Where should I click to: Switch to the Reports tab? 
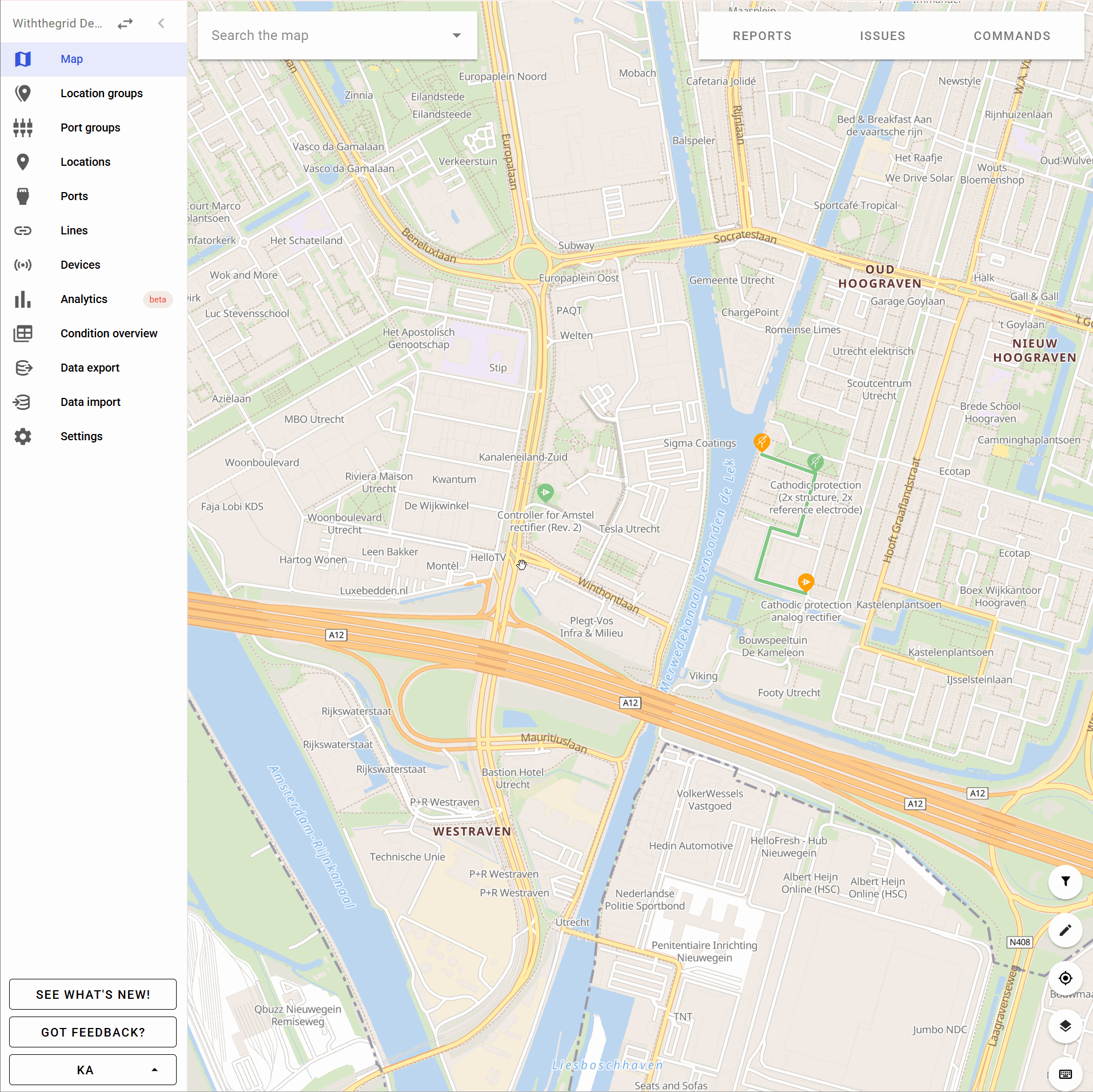(762, 36)
